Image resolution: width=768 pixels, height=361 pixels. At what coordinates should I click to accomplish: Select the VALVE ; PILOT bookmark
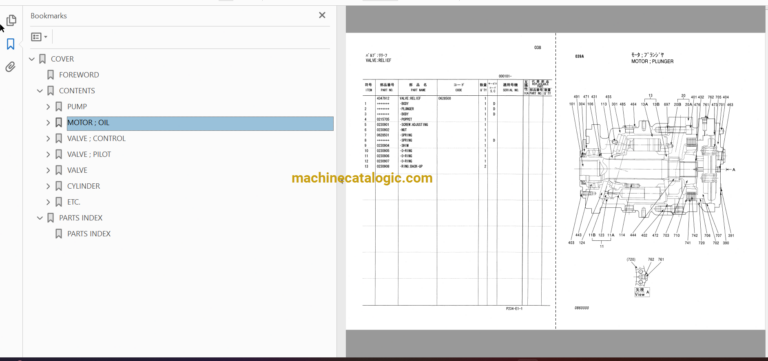pos(89,154)
